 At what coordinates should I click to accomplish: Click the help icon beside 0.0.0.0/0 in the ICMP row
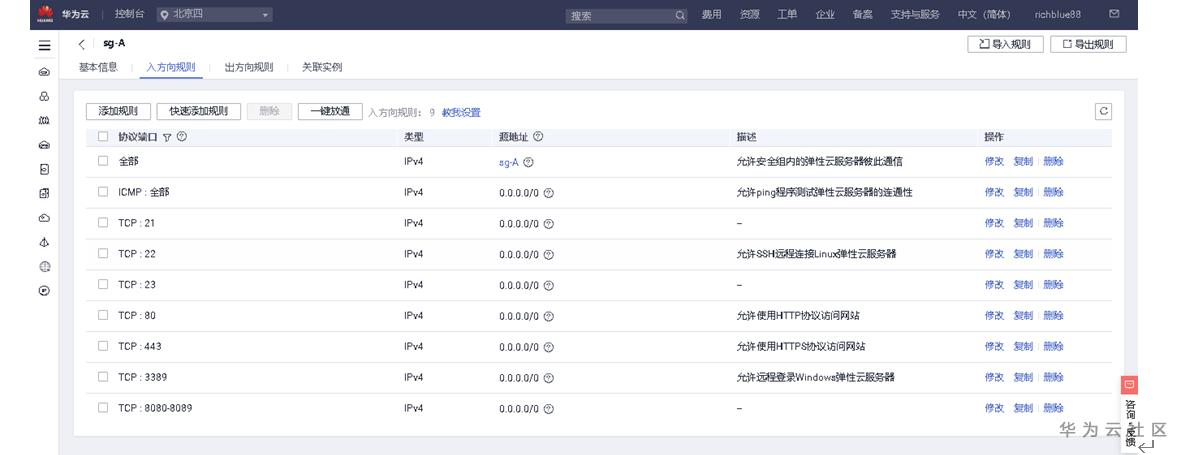(549, 193)
